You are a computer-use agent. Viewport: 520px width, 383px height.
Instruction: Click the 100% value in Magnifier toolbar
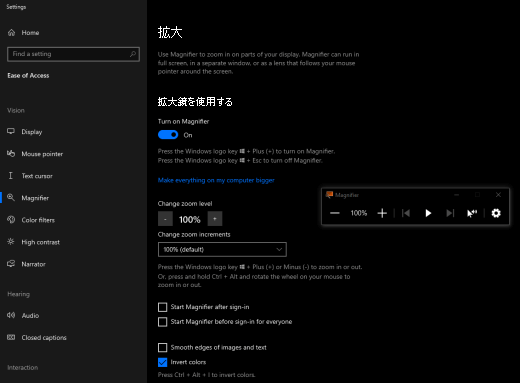coord(359,213)
